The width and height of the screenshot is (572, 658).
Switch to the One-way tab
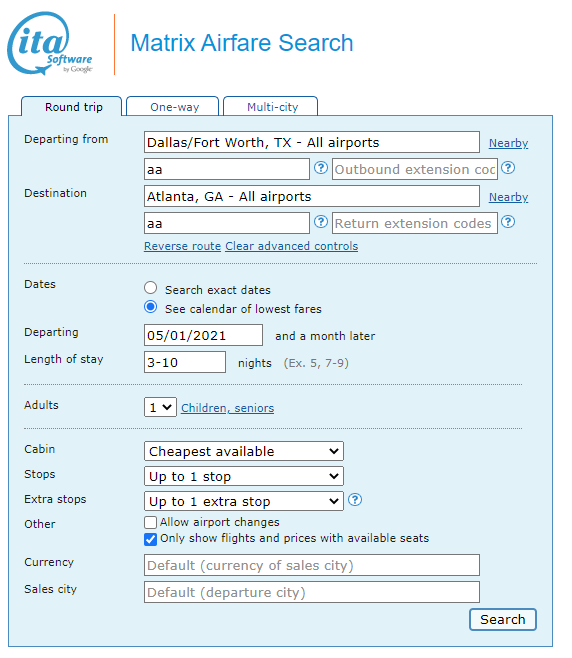tap(173, 107)
